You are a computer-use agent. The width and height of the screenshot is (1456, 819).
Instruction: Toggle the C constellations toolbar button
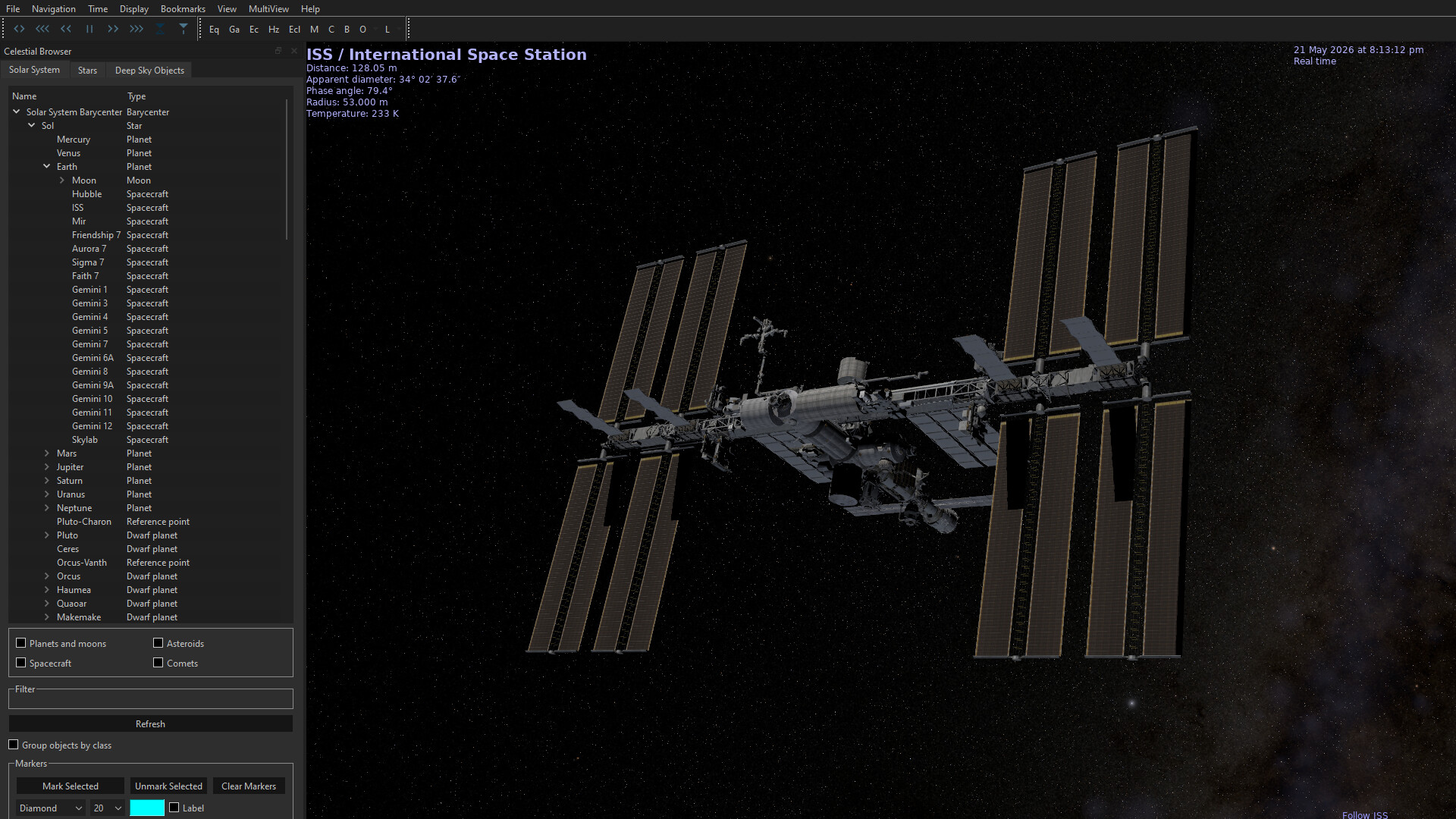click(331, 30)
